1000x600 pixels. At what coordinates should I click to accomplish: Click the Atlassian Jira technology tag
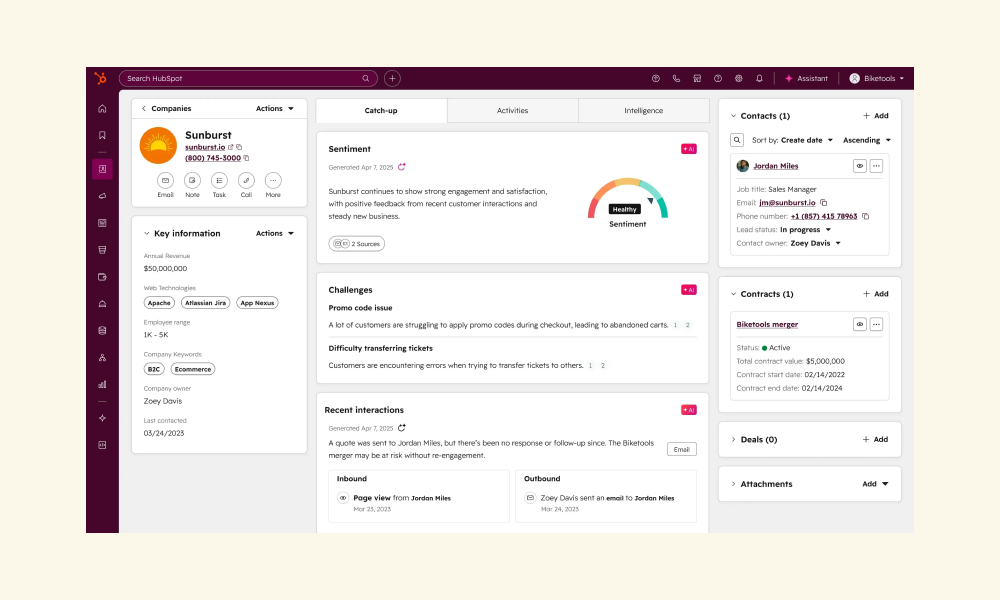[205, 303]
